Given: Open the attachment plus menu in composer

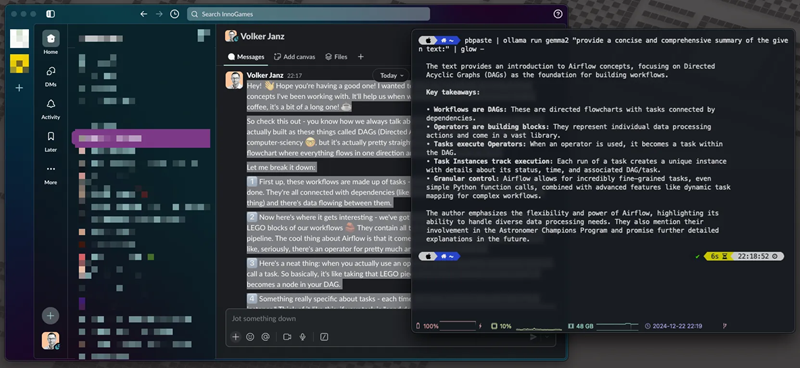Looking at the screenshot, I should pos(235,337).
